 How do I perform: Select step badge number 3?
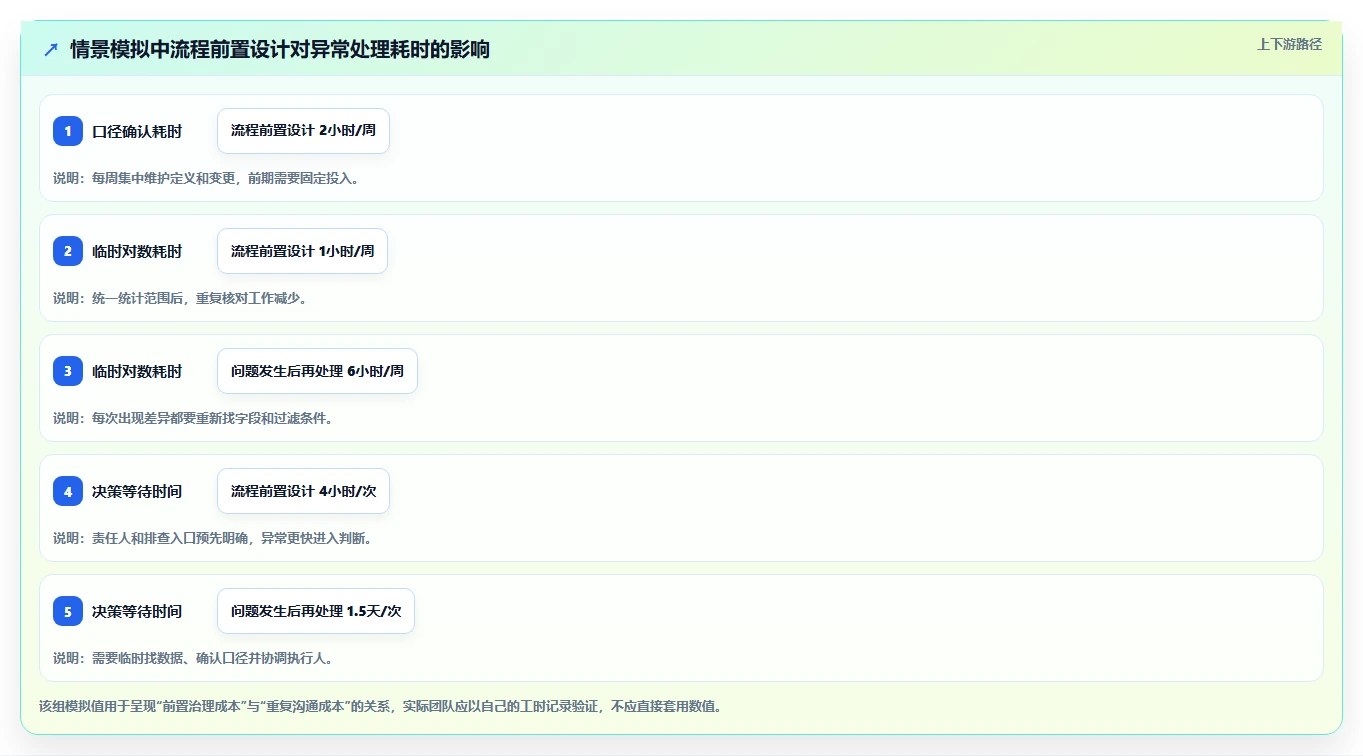[68, 371]
